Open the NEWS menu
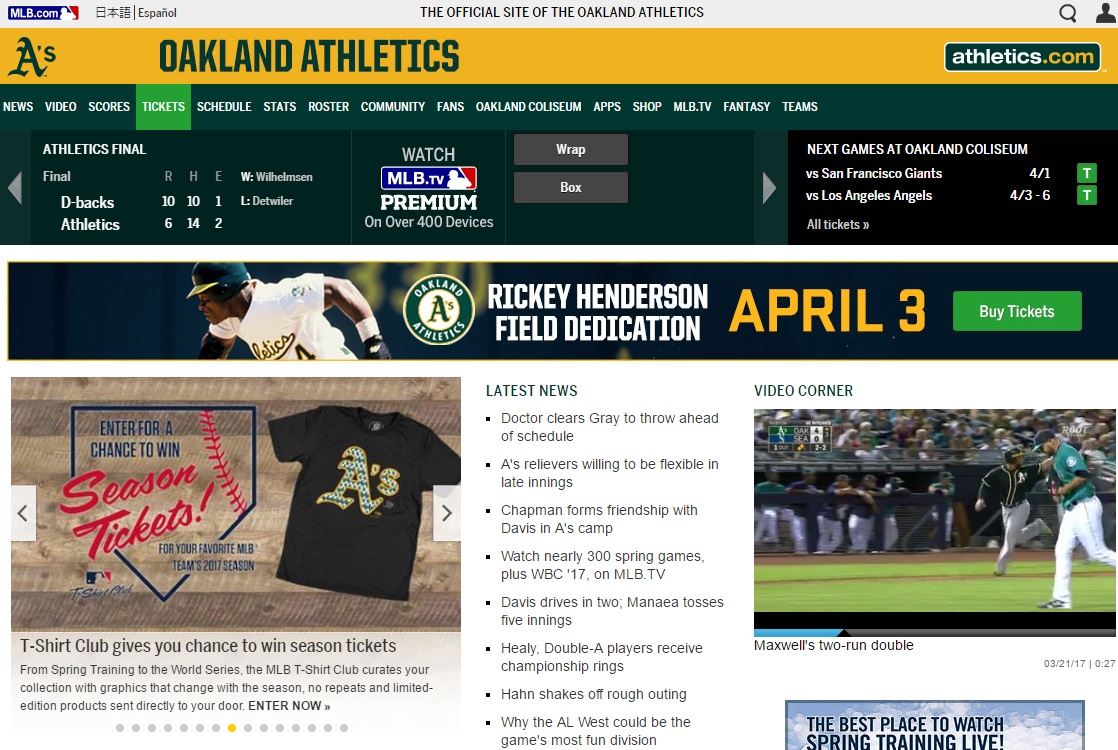This screenshot has height=750, width=1118. click(x=18, y=107)
